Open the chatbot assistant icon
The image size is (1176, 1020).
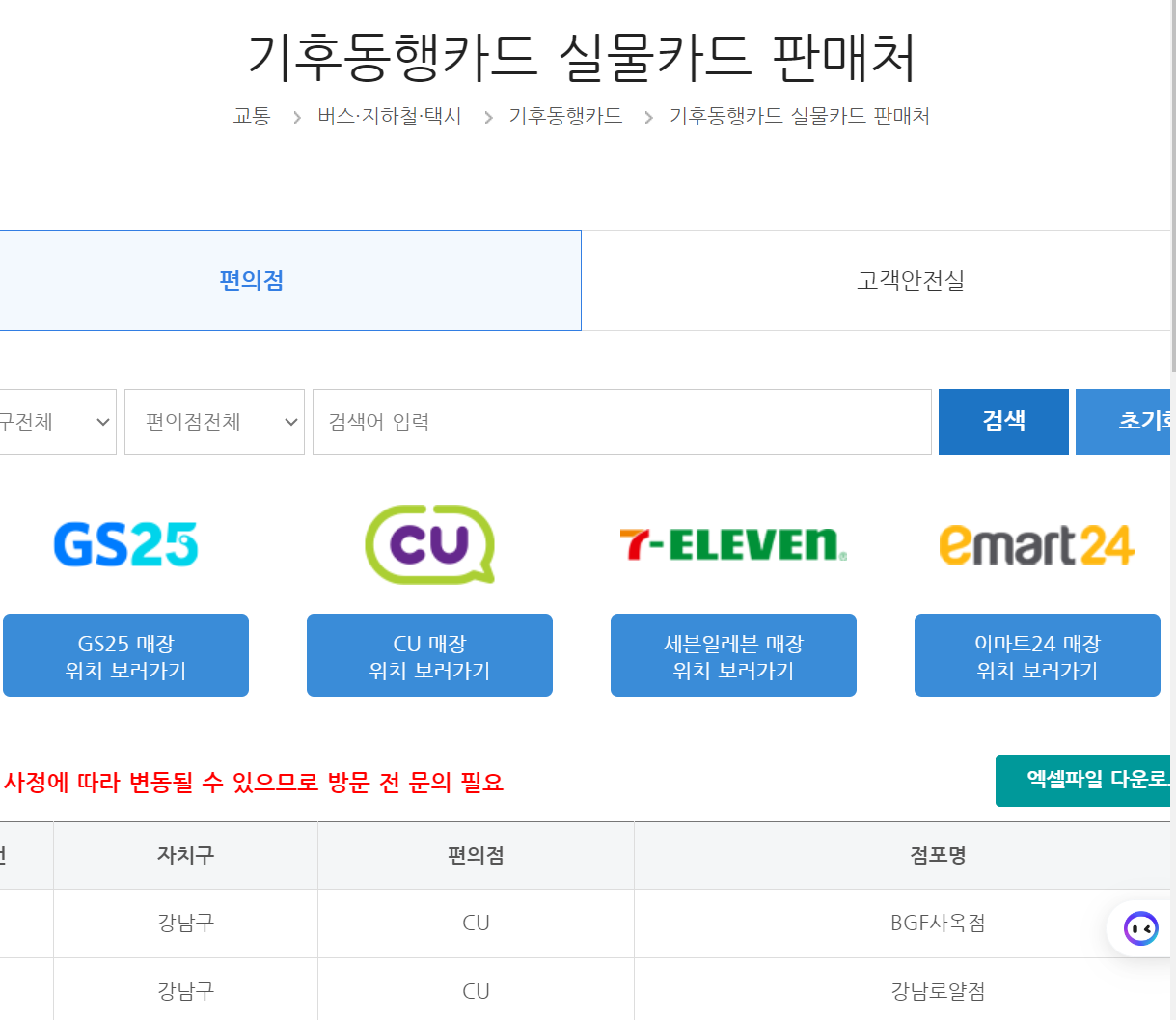point(1140,928)
